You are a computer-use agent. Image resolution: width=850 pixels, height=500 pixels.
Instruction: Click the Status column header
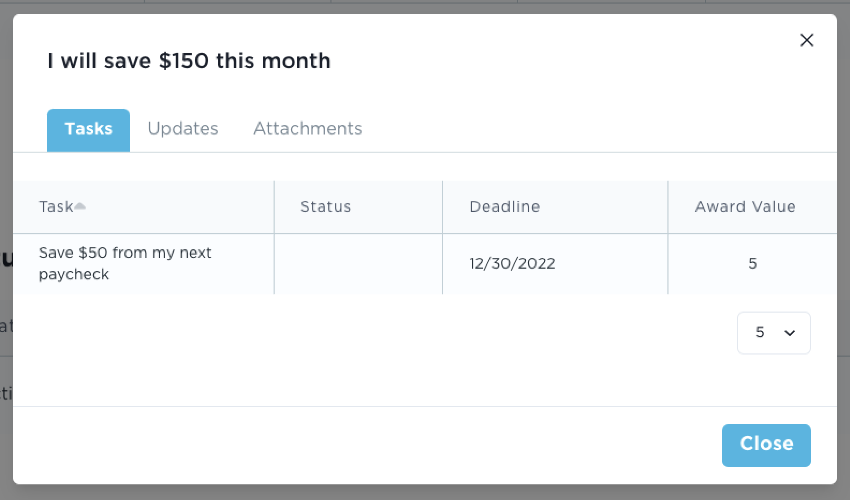[x=326, y=207]
